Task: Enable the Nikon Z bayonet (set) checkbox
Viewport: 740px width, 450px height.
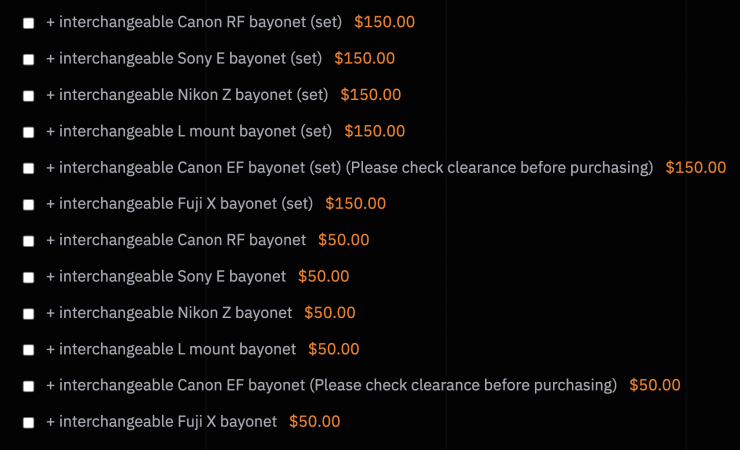Action: [28, 96]
